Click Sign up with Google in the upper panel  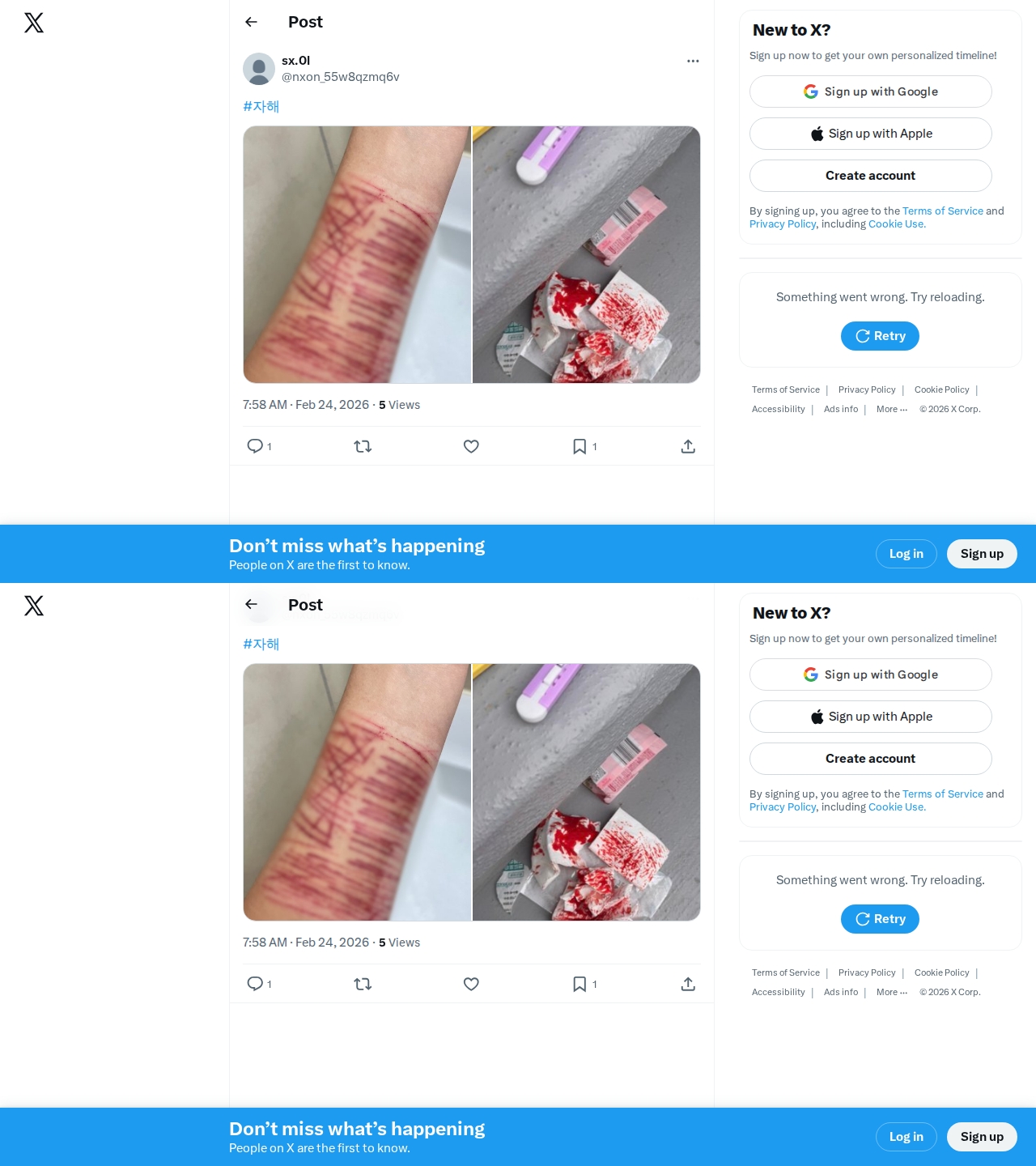[x=871, y=91]
